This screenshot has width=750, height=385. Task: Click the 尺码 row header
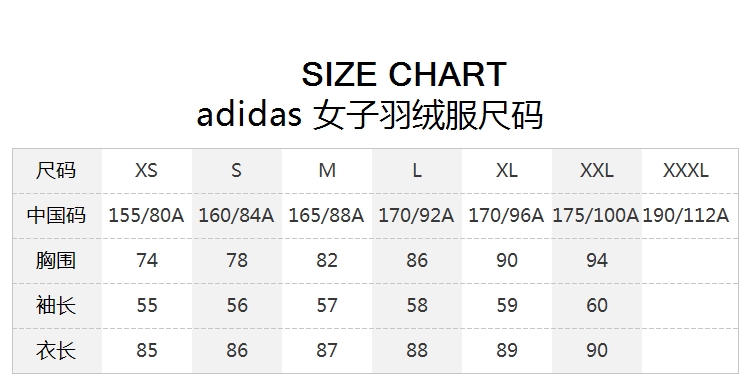(56, 170)
